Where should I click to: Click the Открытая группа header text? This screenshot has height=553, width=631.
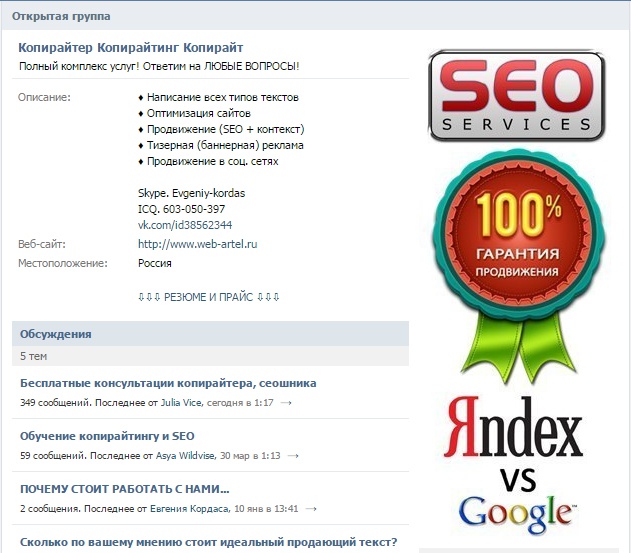[x=61, y=17]
